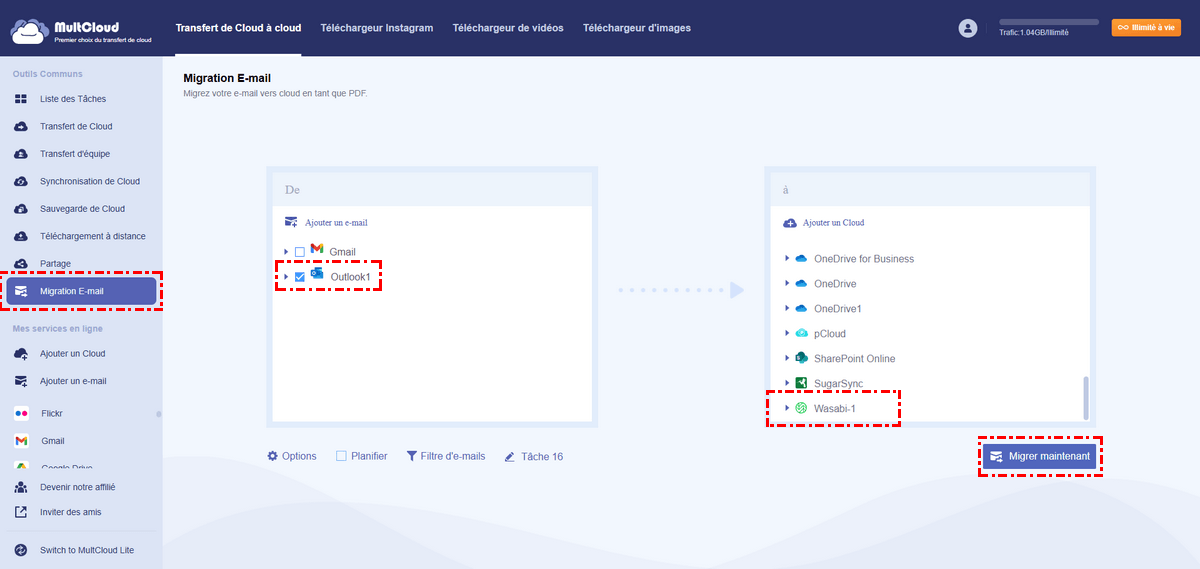The height and width of the screenshot is (569, 1200).
Task: Click the Filtre d'e-mails funnel icon
Action: (x=411, y=456)
